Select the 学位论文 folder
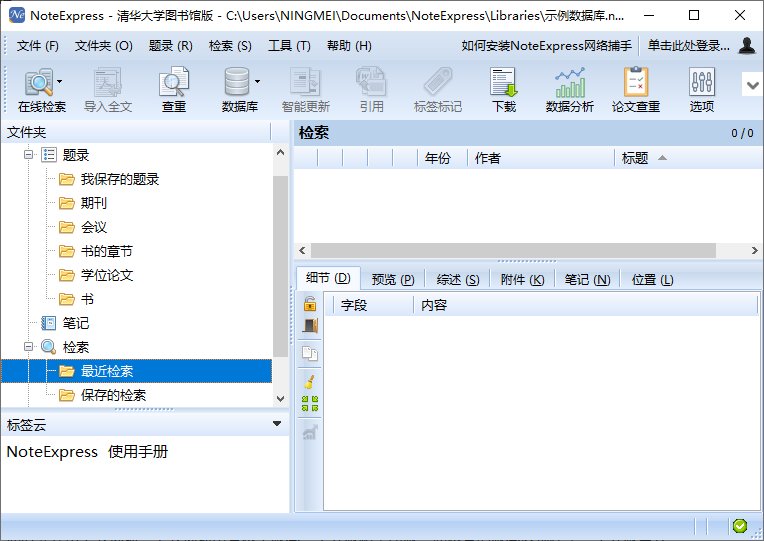This screenshot has width=764, height=541. [x=107, y=275]
